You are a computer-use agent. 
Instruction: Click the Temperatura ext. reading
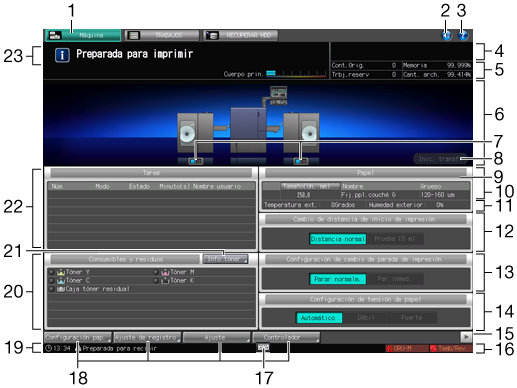[x=309, y=205]
